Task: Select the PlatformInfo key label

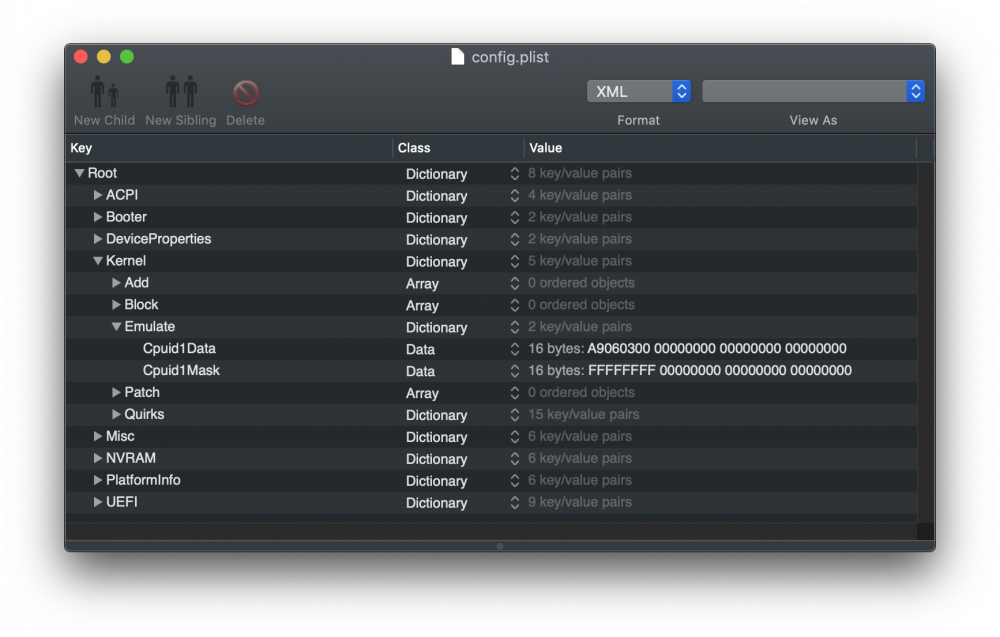Action: [143, 480]
